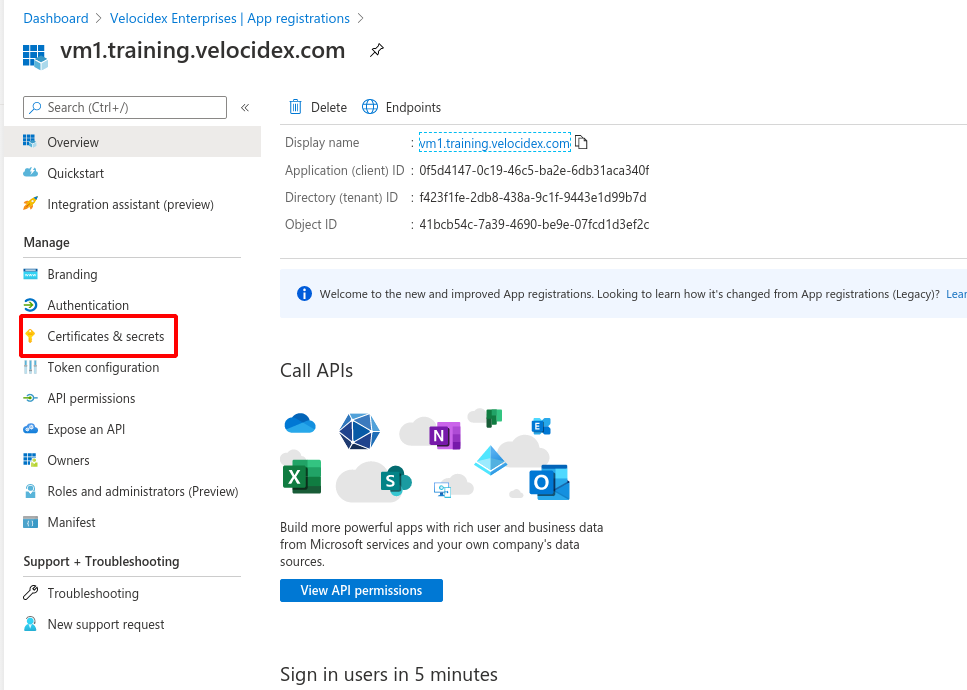The width and height of the screenshot is (967, 690).
Task: Select Expose an API
Action: 87,429
